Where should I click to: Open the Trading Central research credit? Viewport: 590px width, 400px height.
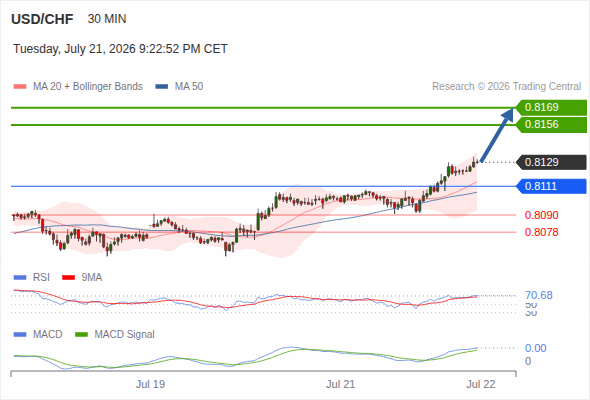coord(506,87)
